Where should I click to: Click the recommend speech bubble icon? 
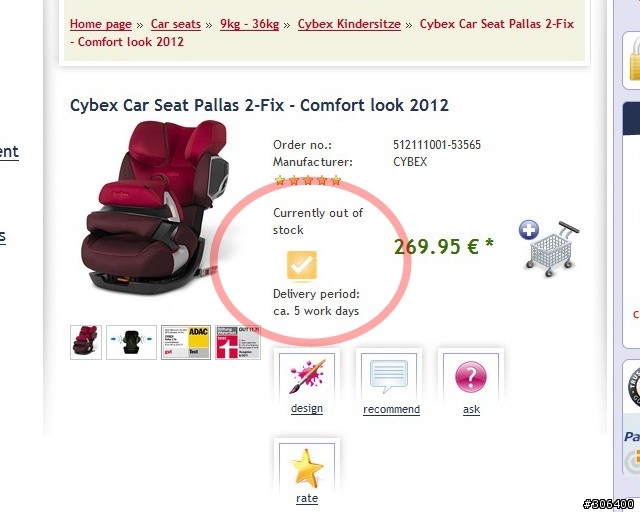pyautogui.click(x=389, y=376)
